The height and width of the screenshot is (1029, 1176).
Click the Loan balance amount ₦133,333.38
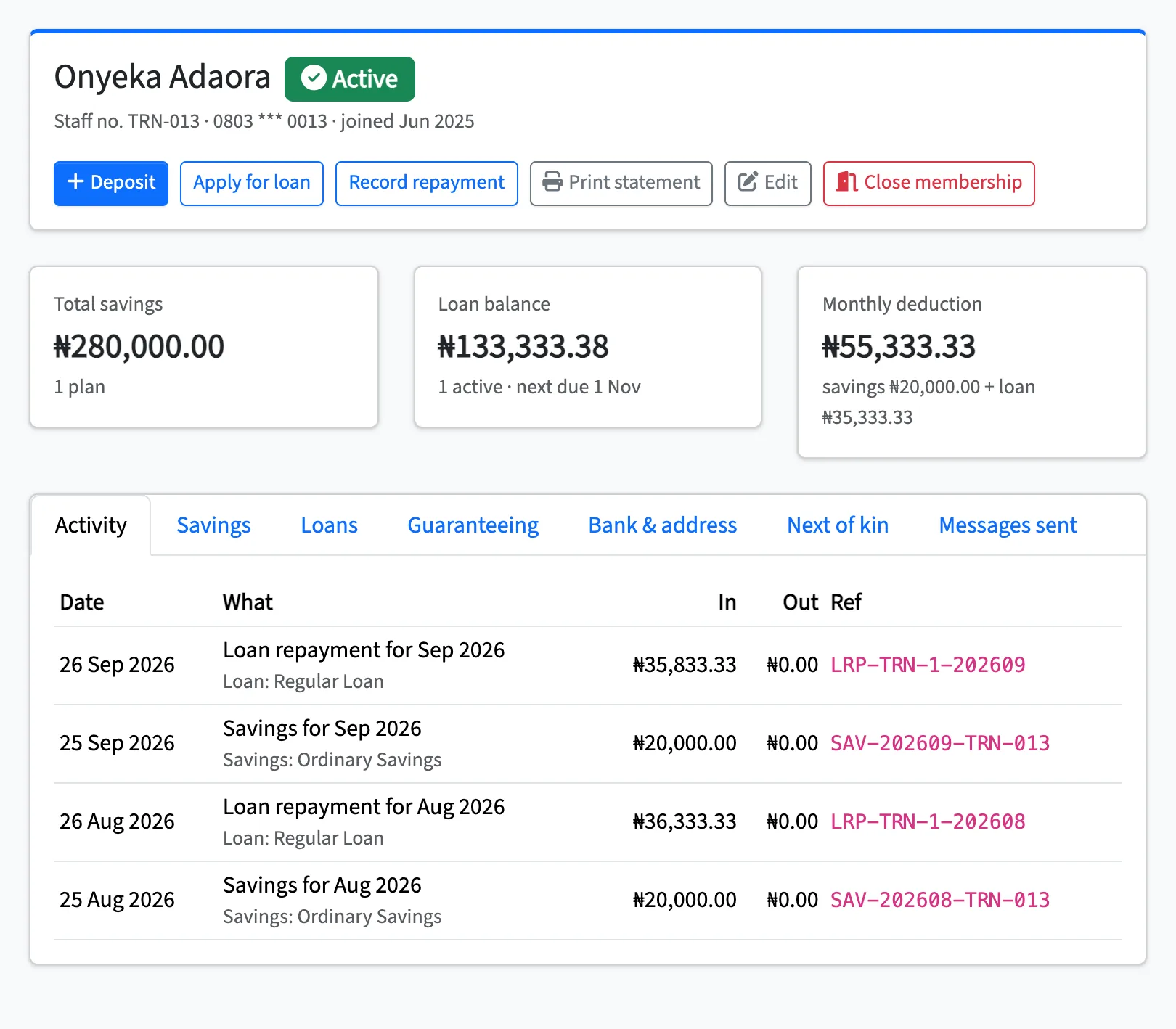pos(523,347)
